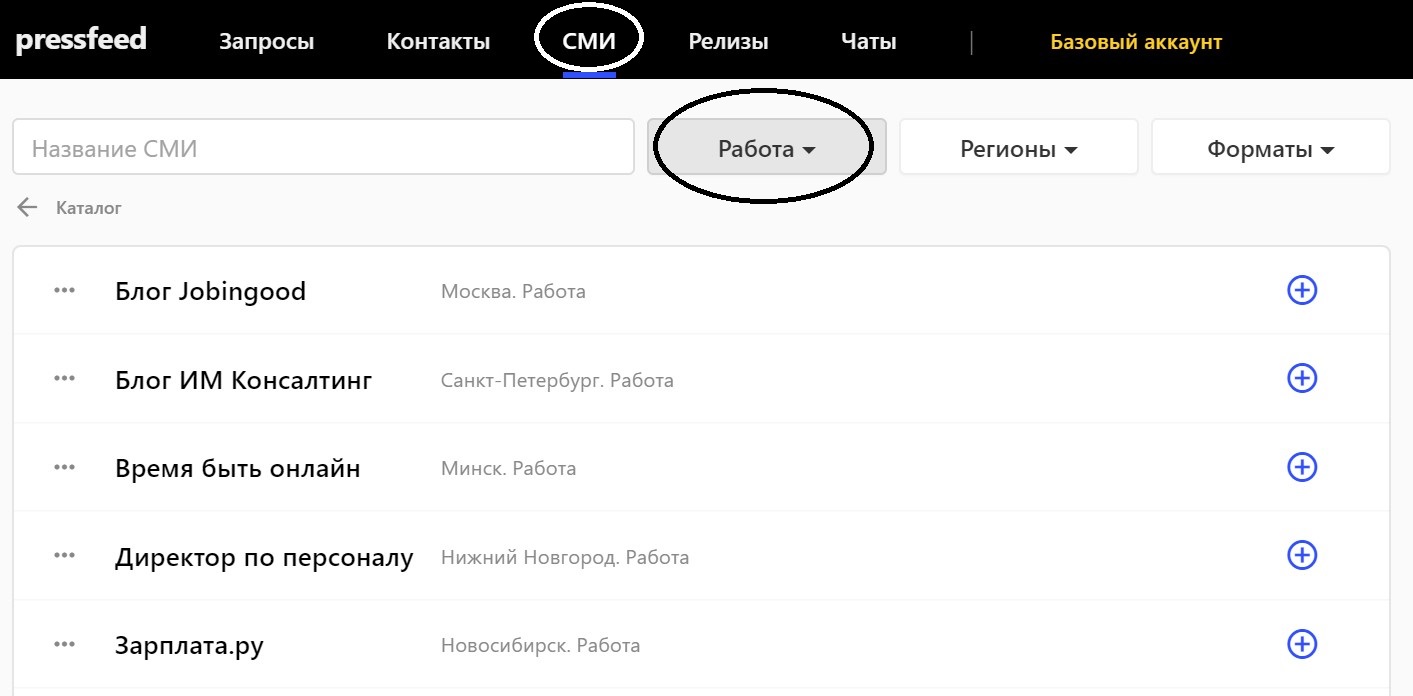Open the Форматы dropdown filter

pyautogui.click(x=1270, y=149)
